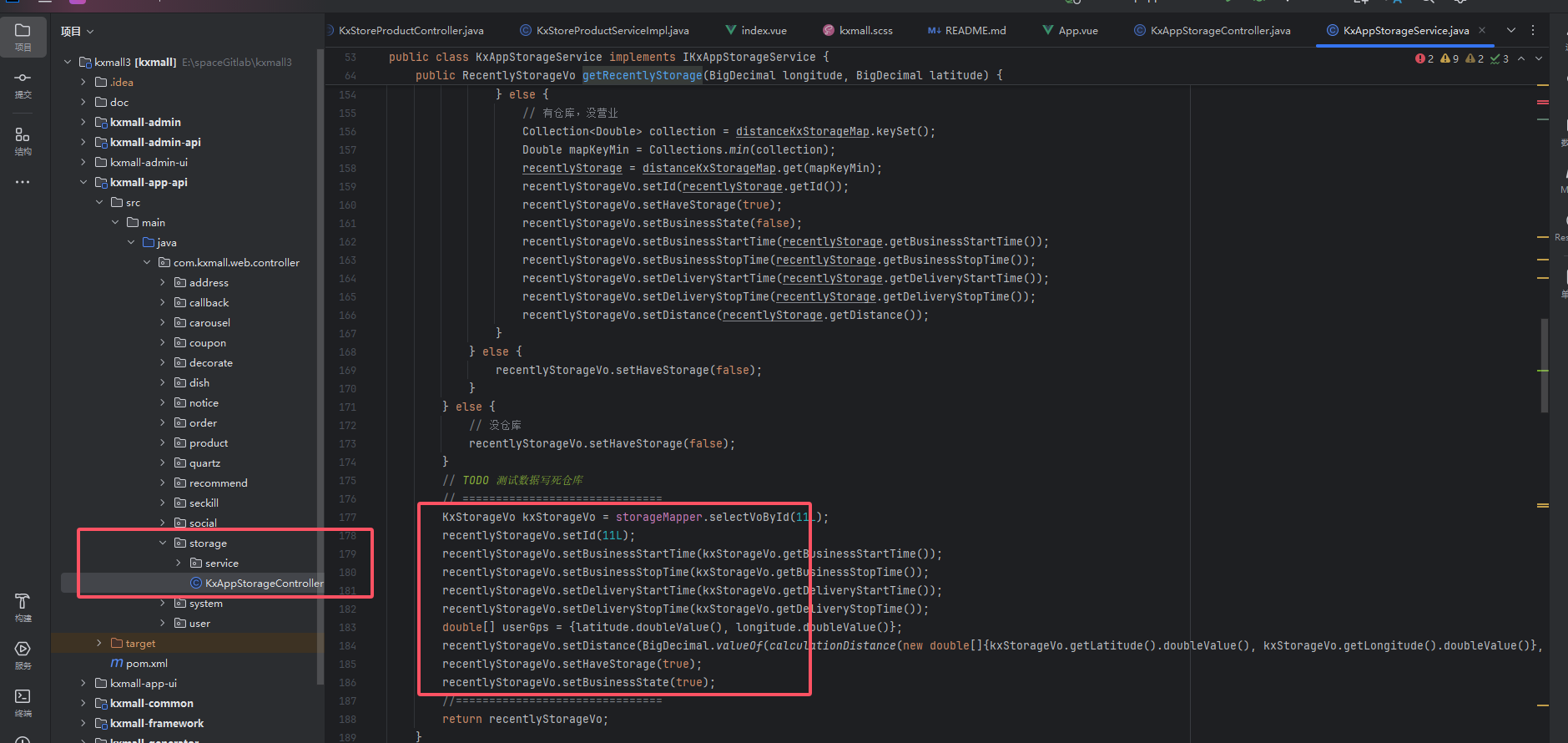This screenshot has height=743, width=1568.
Task: Open the Commit tool window
Action: 23,83
